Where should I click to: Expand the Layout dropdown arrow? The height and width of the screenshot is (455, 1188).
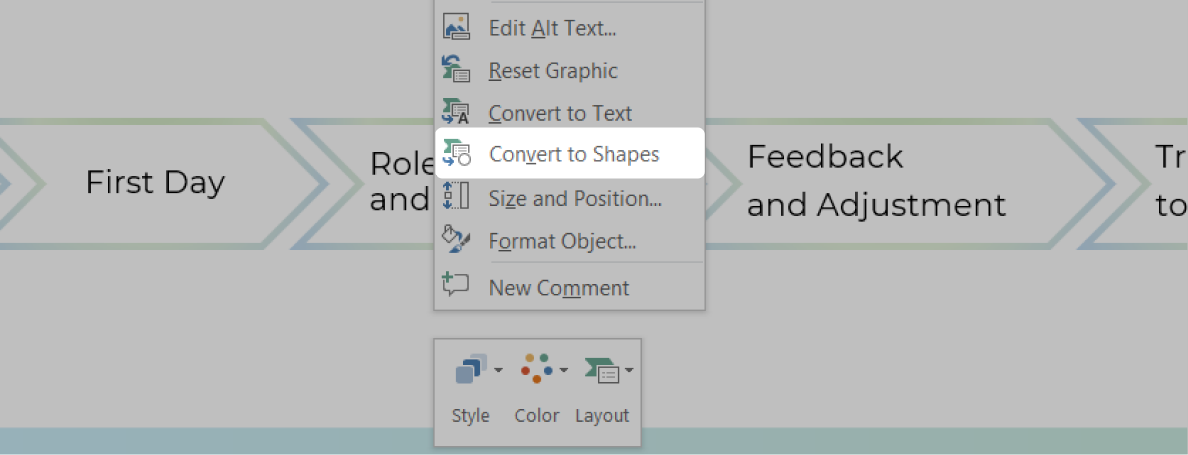(629, 372)
